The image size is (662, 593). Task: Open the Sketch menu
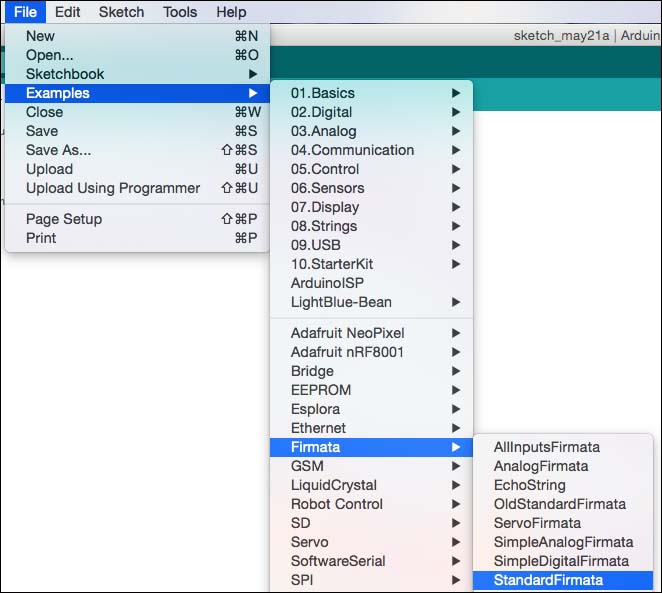tap(122, 12)
